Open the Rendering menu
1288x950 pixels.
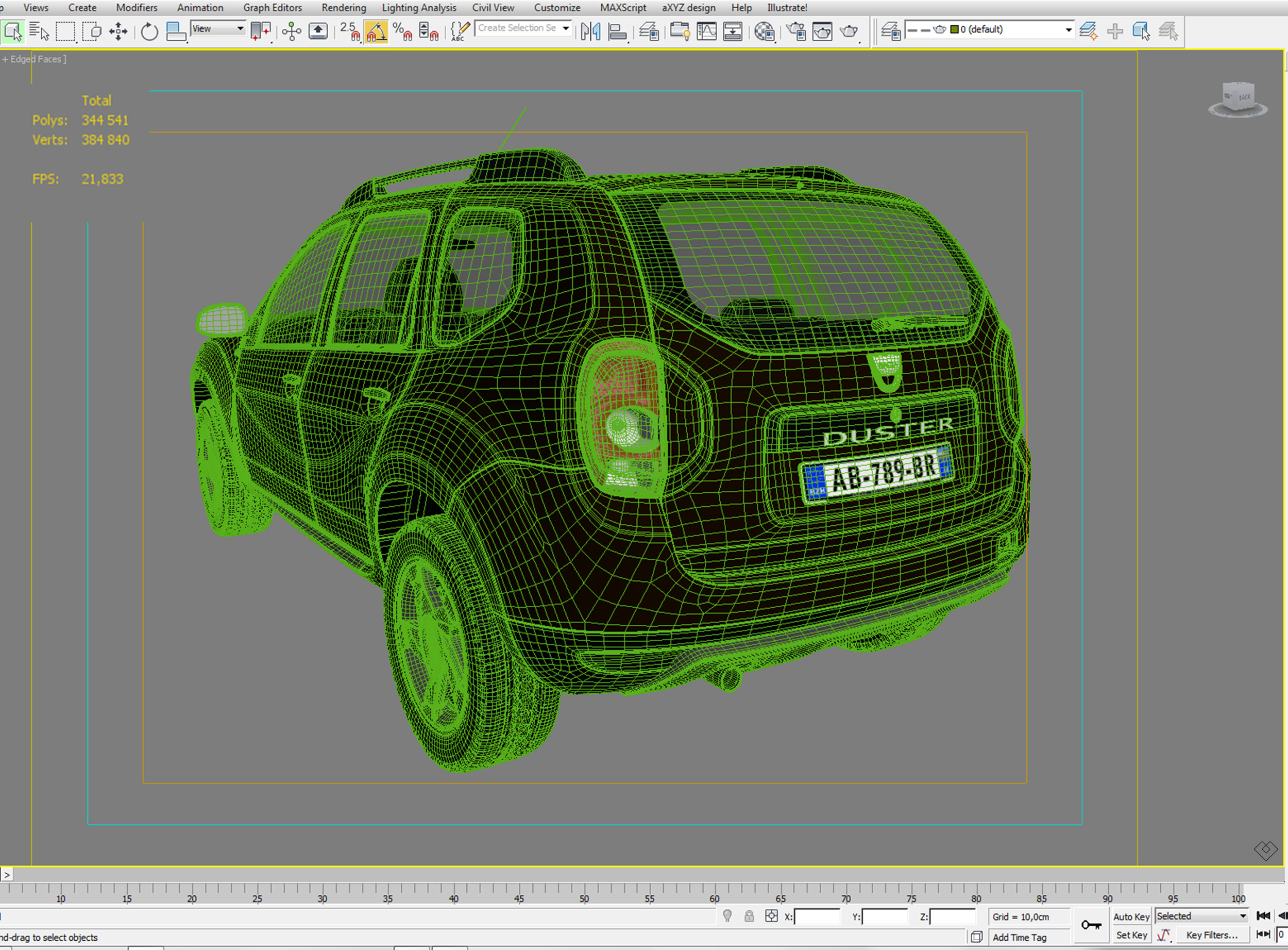click(x=344, y=8)
